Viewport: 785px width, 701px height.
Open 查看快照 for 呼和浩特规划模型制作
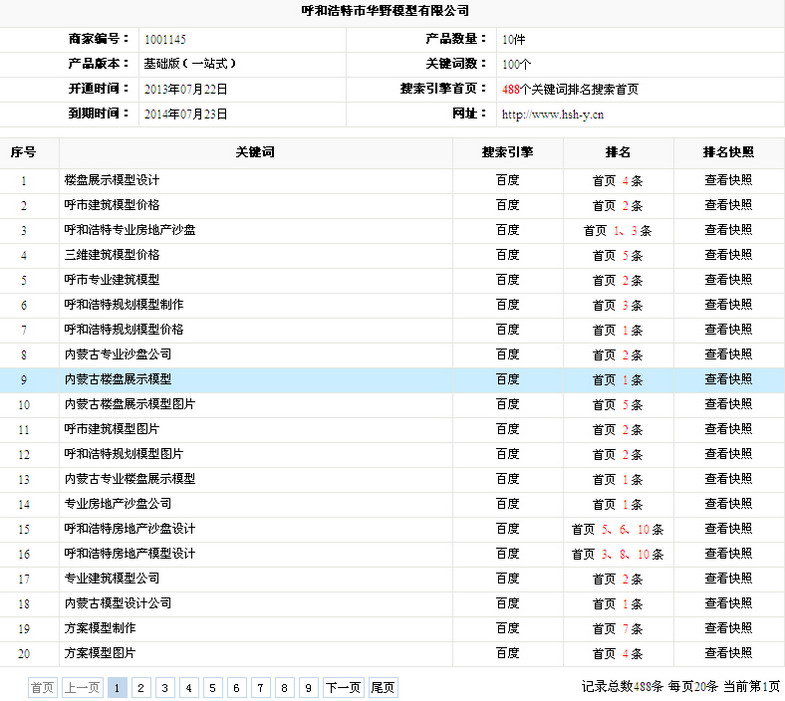tap(728, 305)
